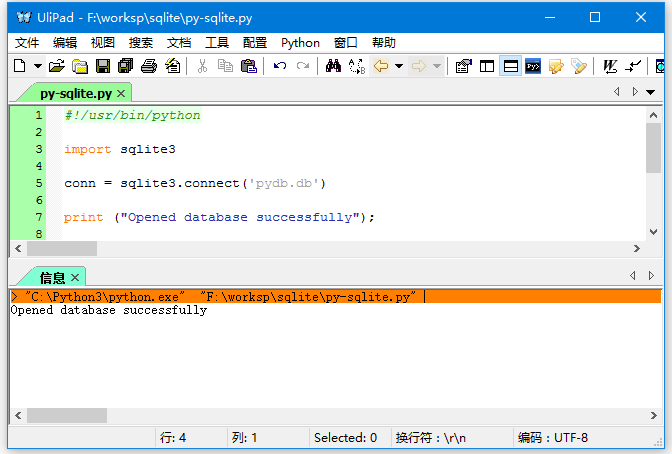
Task: Undo the last edit with toolbar icon
Action: point(279,66)
